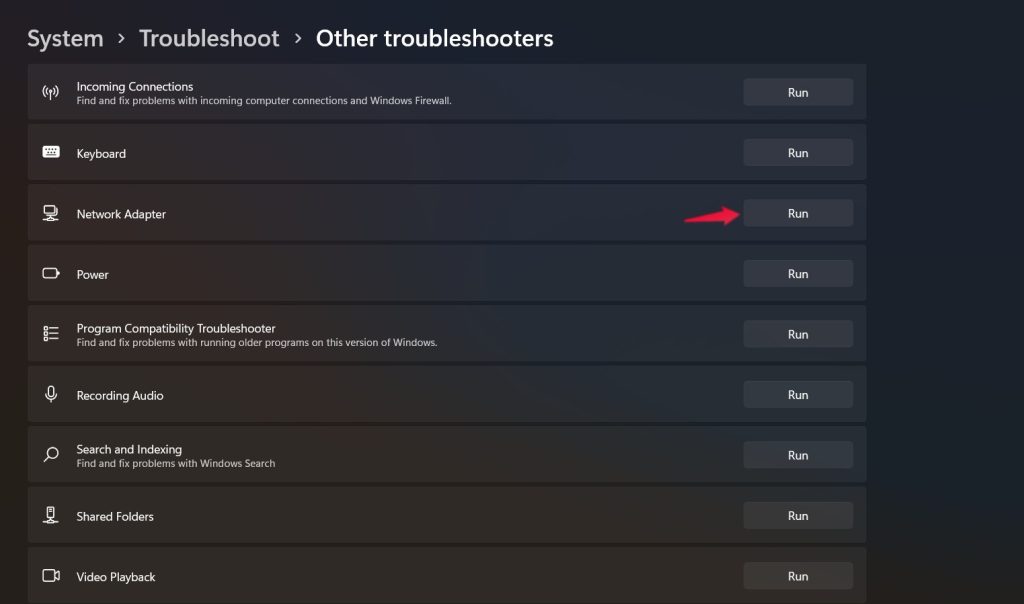Run the Recording Audio troubleshooter
The width and height of the screenshot is (1024, 604).
[797, 395]
